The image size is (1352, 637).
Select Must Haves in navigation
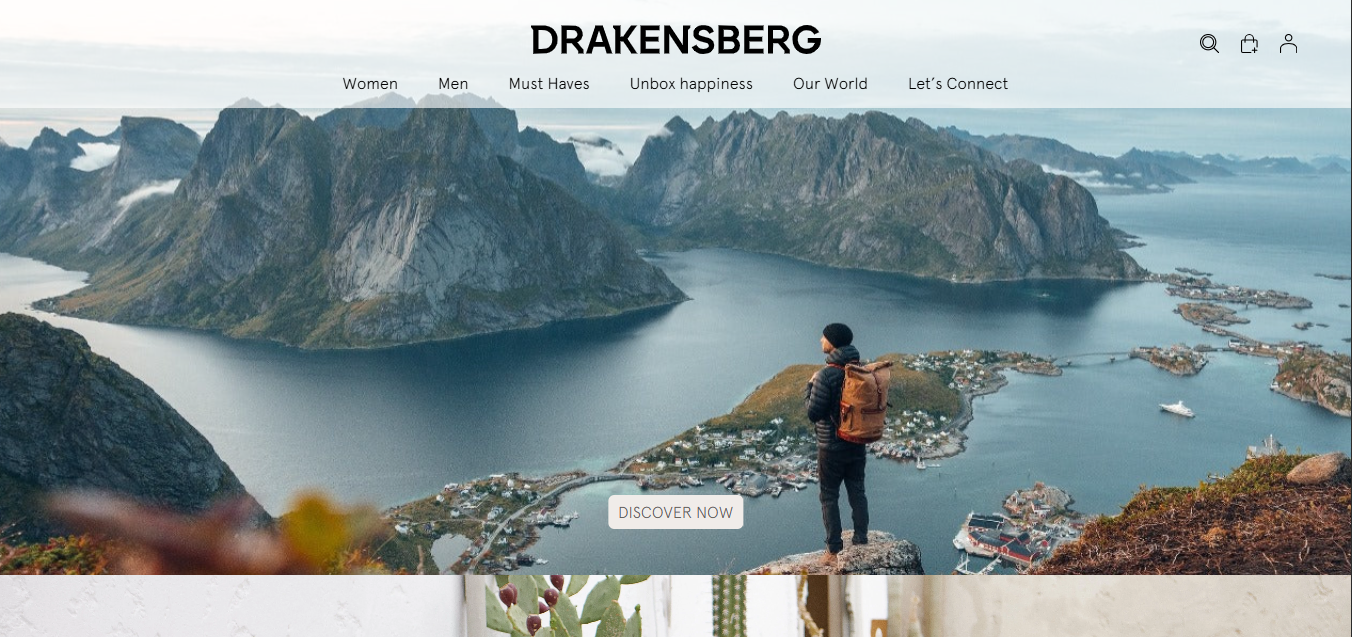coord(549,84)
